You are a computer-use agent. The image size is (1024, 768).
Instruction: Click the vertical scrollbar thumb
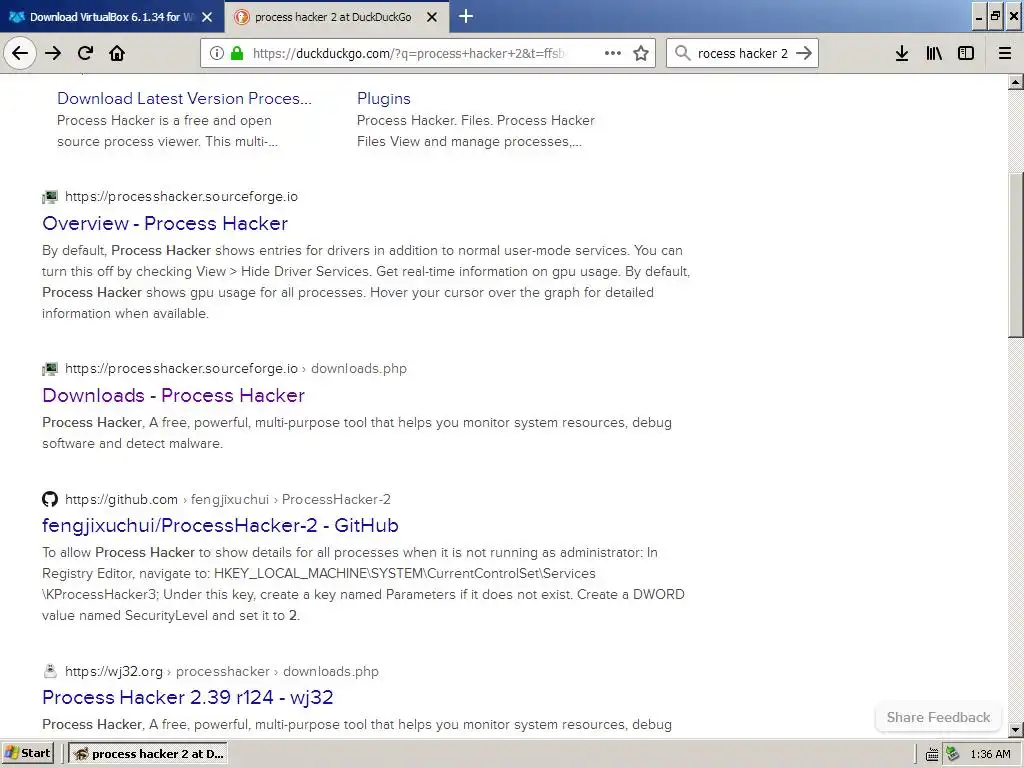click(1016, 255)
